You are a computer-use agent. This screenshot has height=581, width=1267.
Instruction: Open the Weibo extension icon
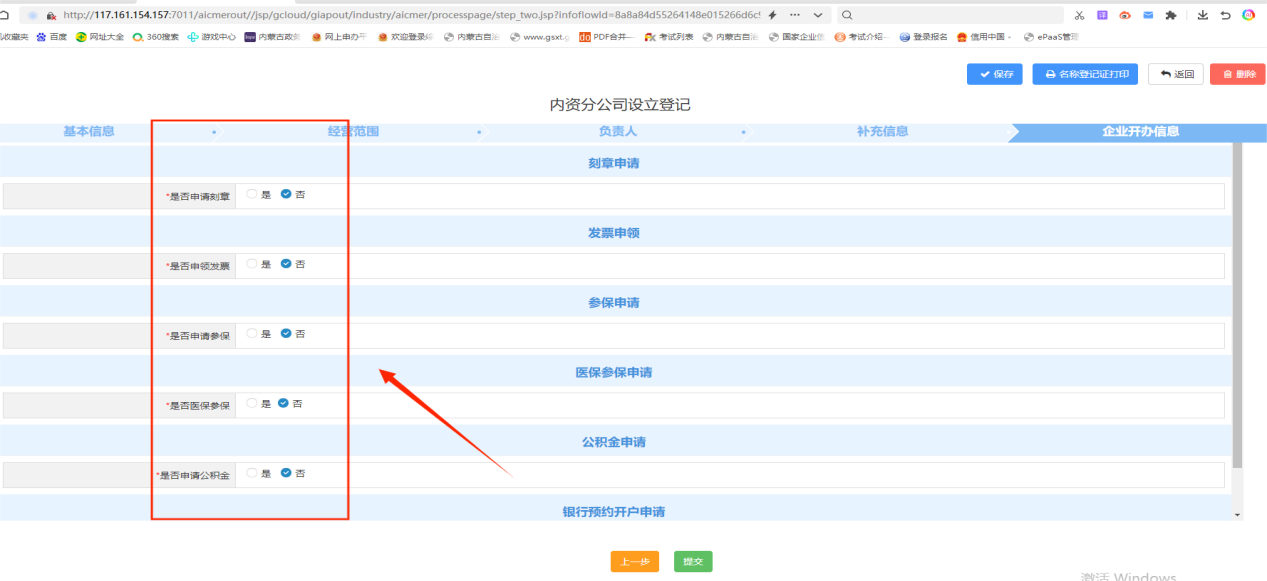click(1125, 15)
